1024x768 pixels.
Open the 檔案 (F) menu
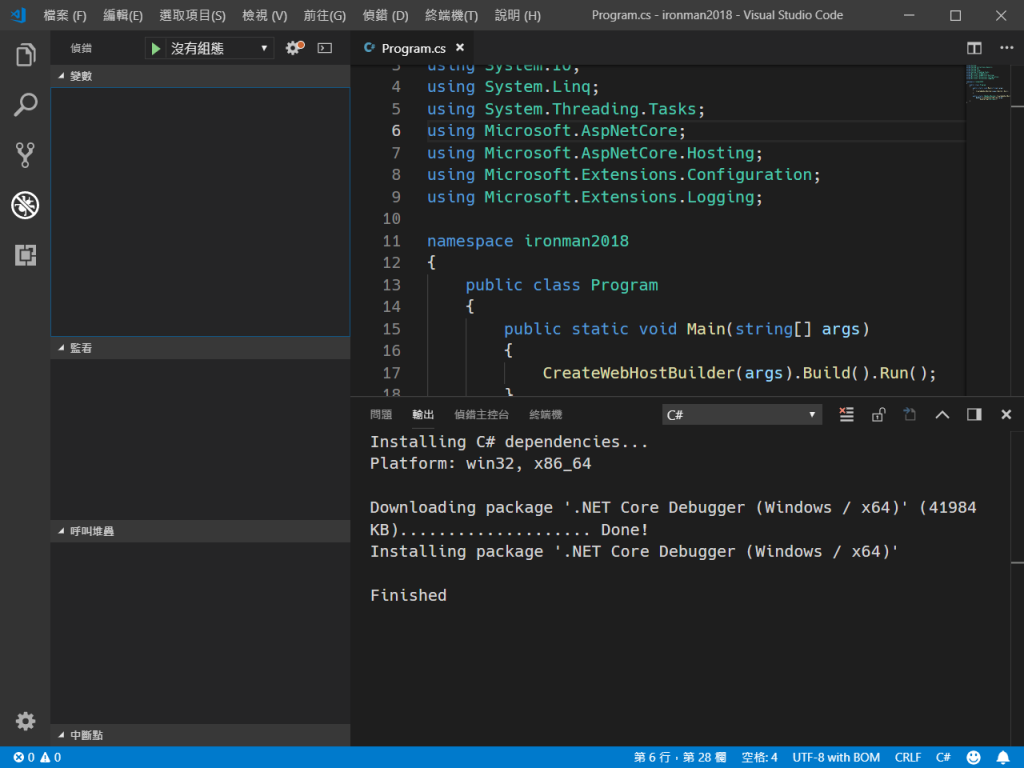[65, 15]
